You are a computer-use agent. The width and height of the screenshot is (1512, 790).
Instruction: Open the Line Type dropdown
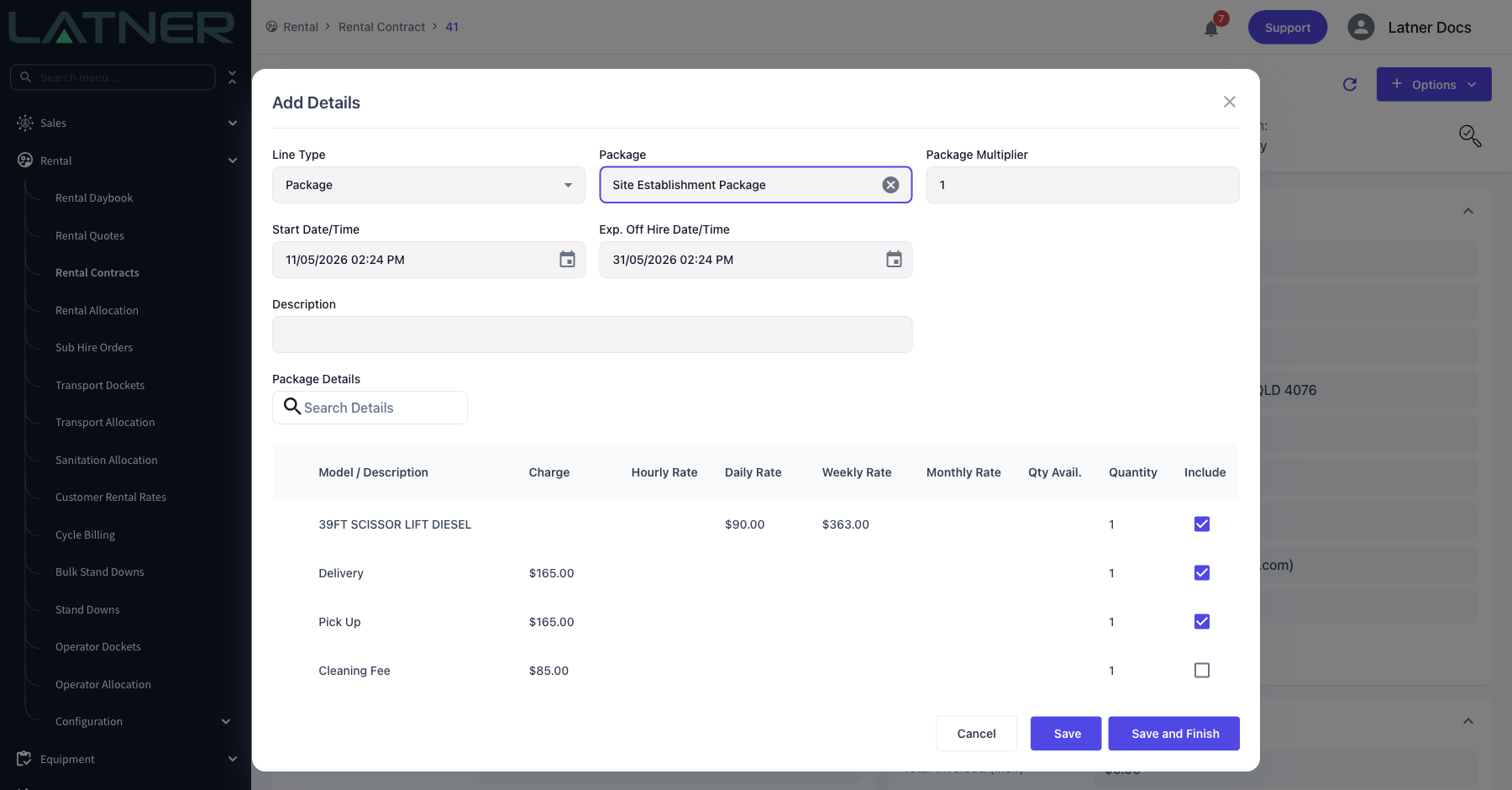(x=428, y=185)
